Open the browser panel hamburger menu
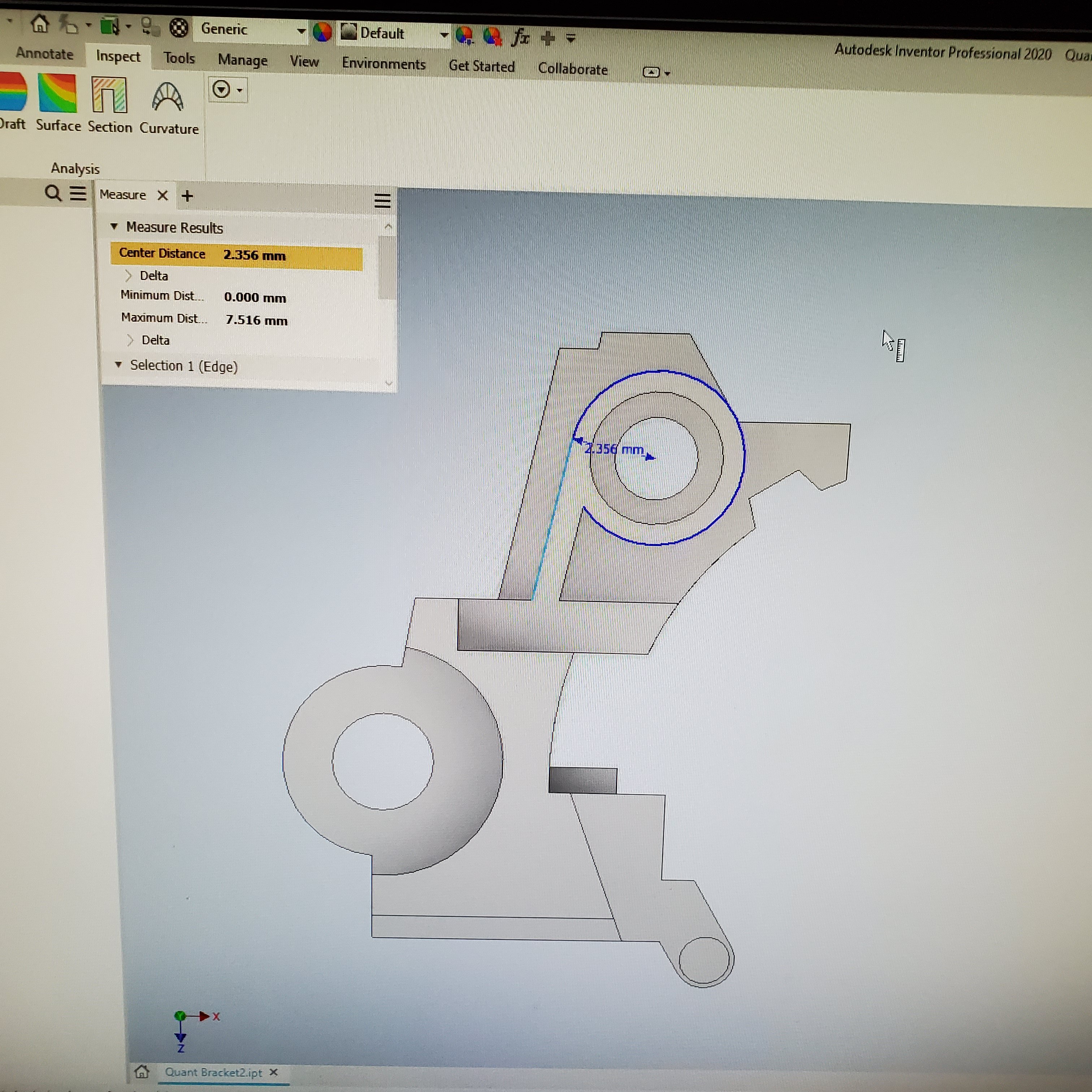Screen dimensions: 1092x1092 coord(78,194)
